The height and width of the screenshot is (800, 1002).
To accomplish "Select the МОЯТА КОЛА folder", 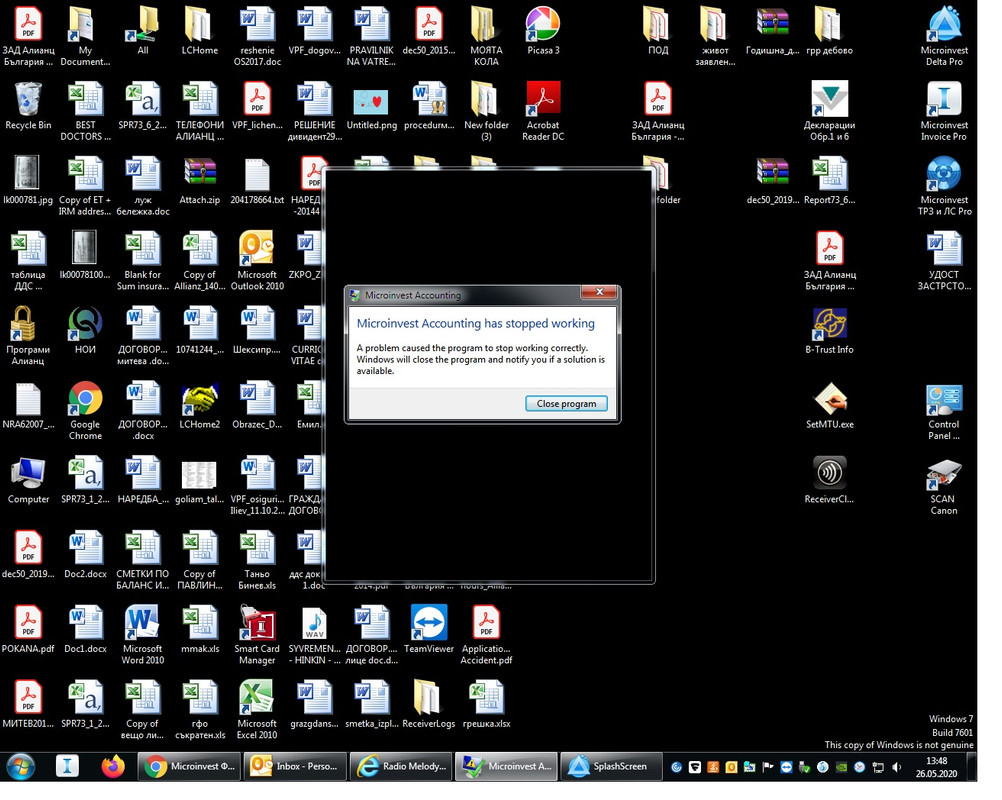I will (x=486, y=36).
